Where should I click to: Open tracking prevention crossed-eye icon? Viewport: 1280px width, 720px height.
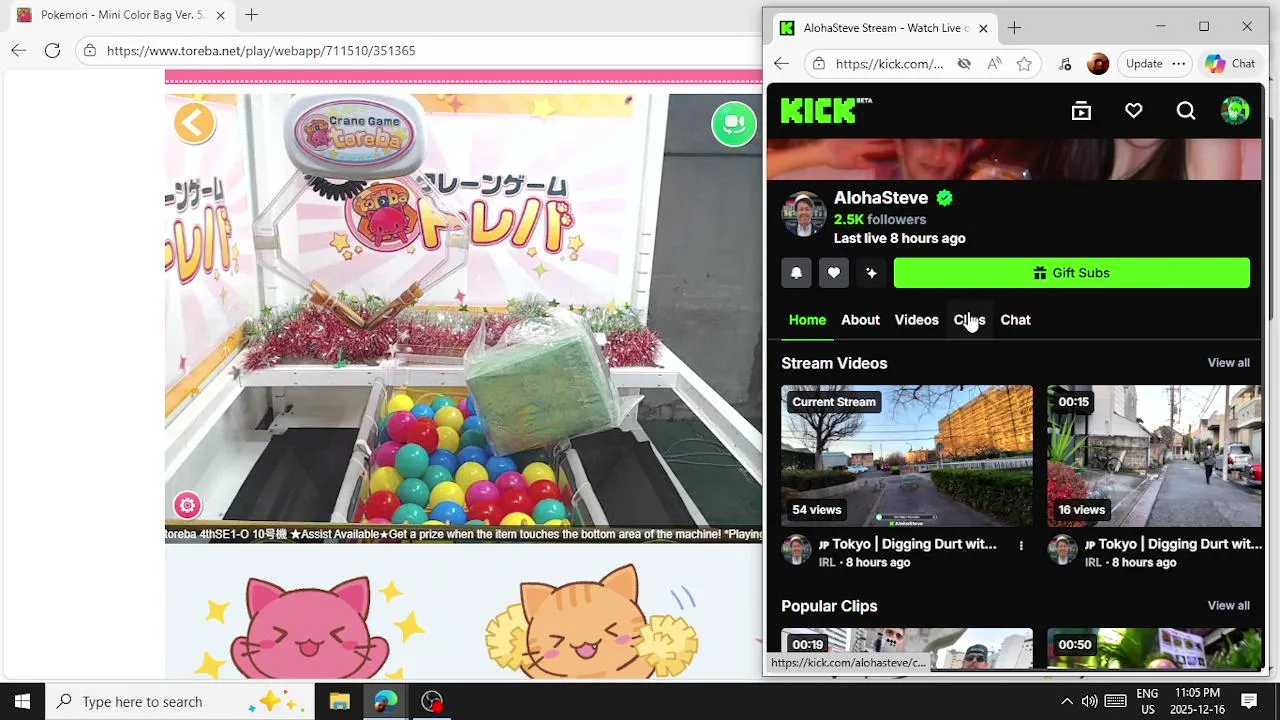point(964,63)
